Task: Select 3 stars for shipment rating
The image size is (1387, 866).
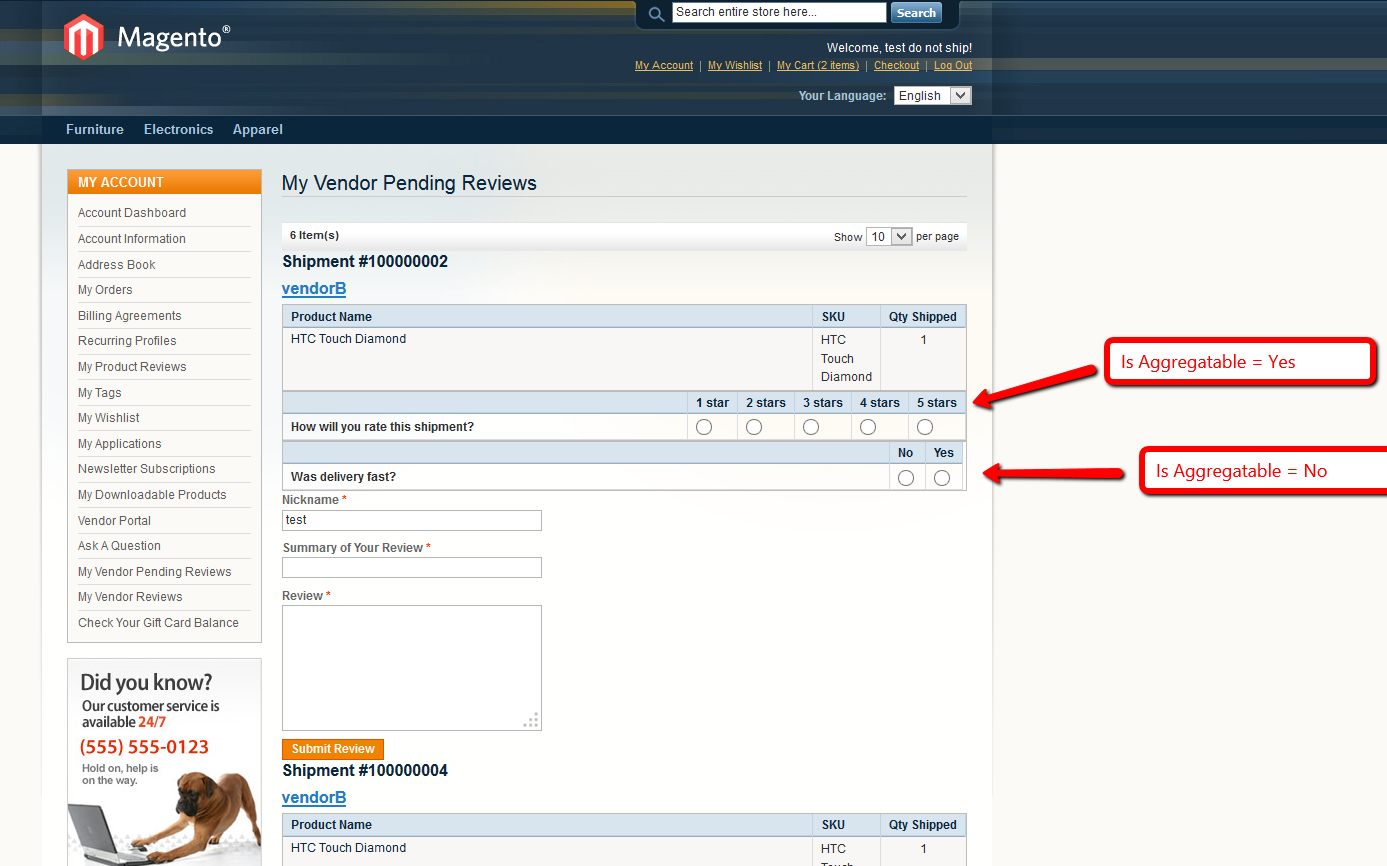Action: 811,427
